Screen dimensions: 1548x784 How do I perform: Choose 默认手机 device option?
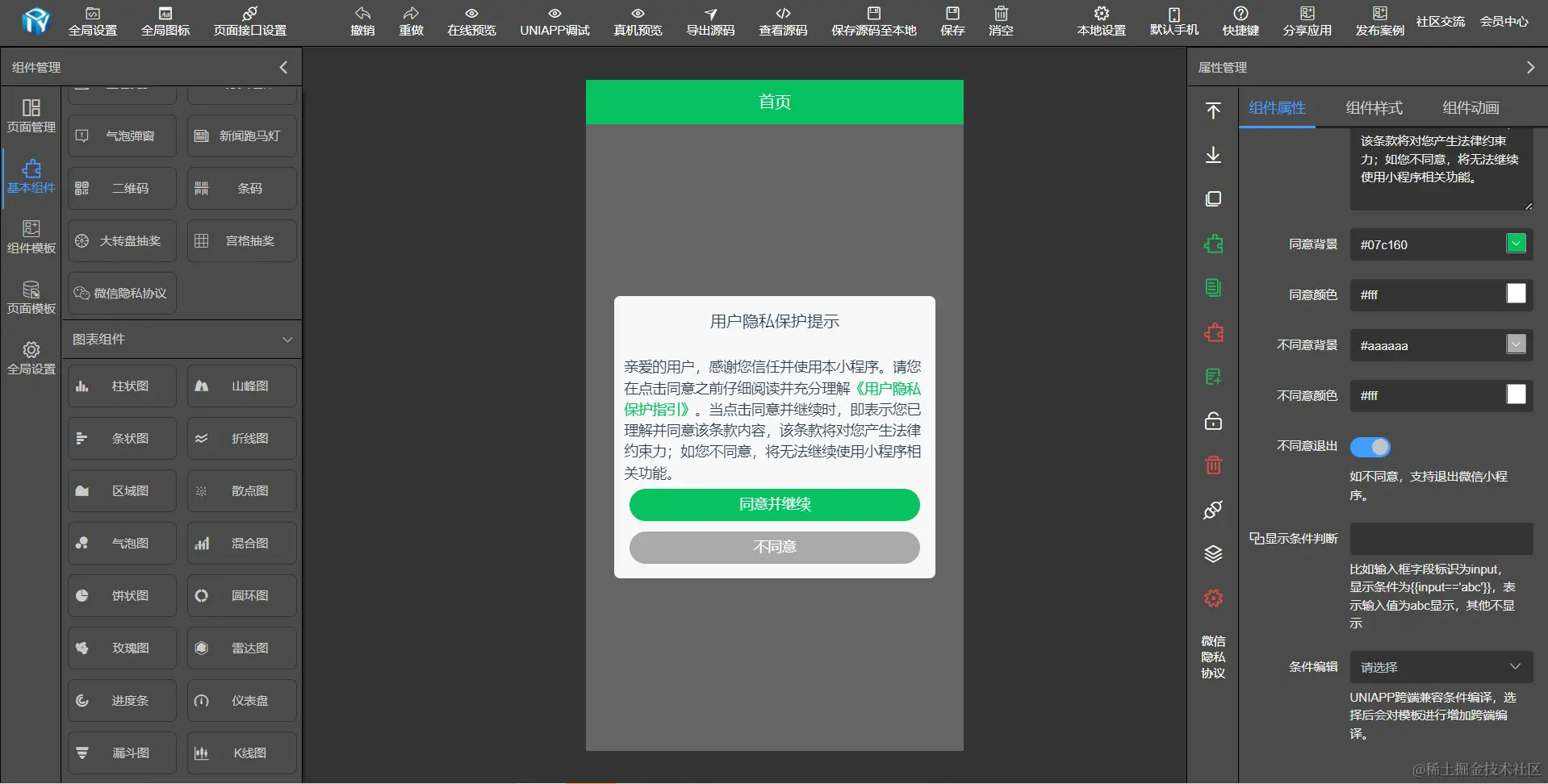(x=1174, y=22)
